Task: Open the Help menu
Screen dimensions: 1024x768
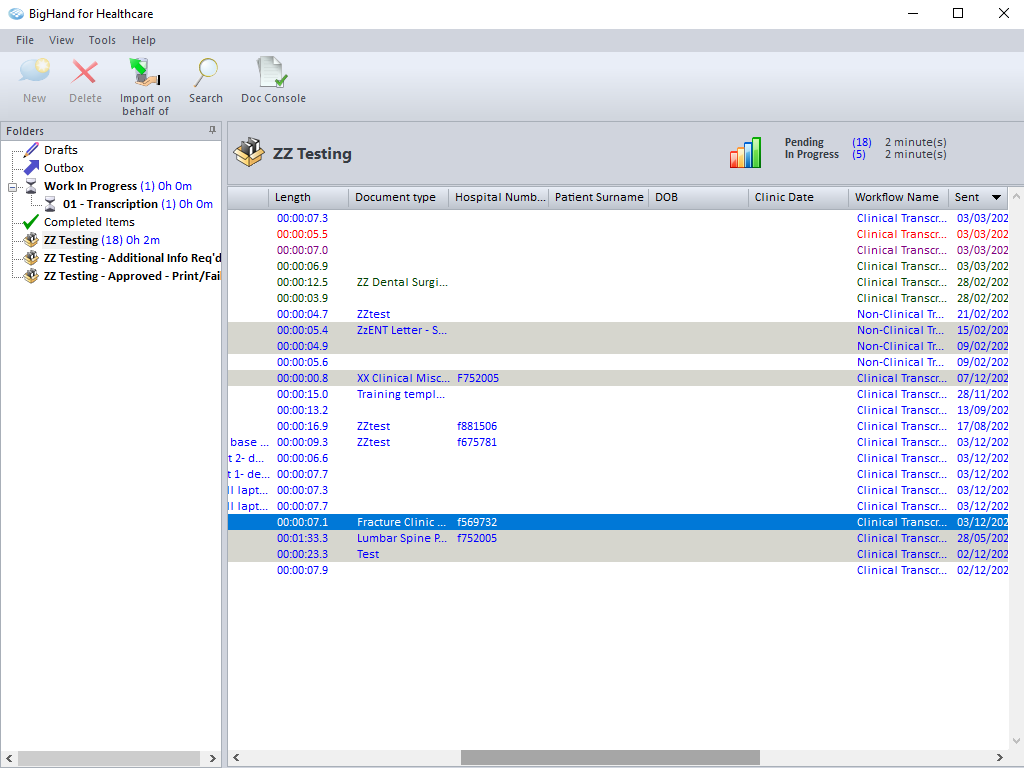Action: pyautogui.click(x=144, y=40)
